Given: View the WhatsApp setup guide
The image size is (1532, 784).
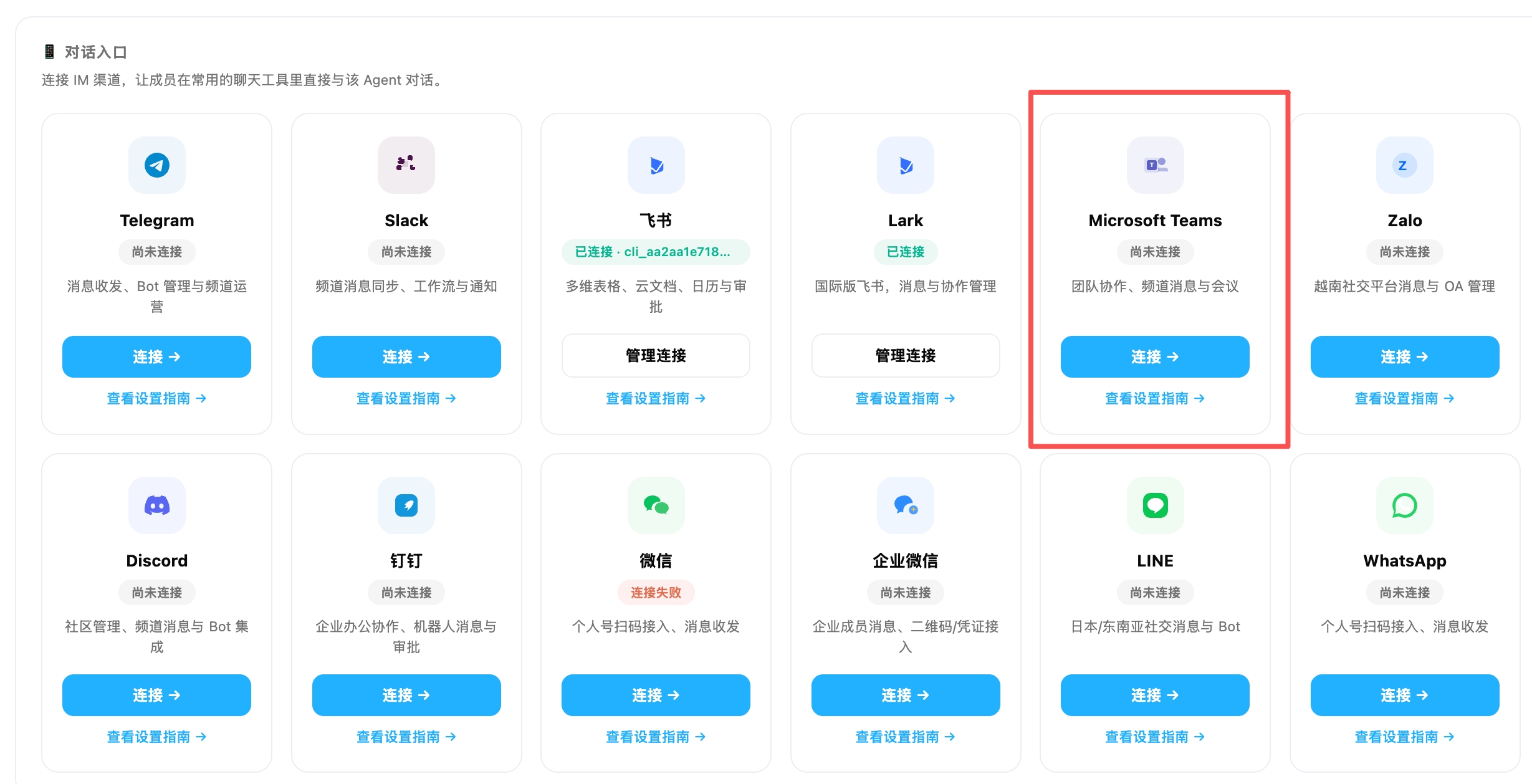Looking at the screenshot, I should [1405, 737].
